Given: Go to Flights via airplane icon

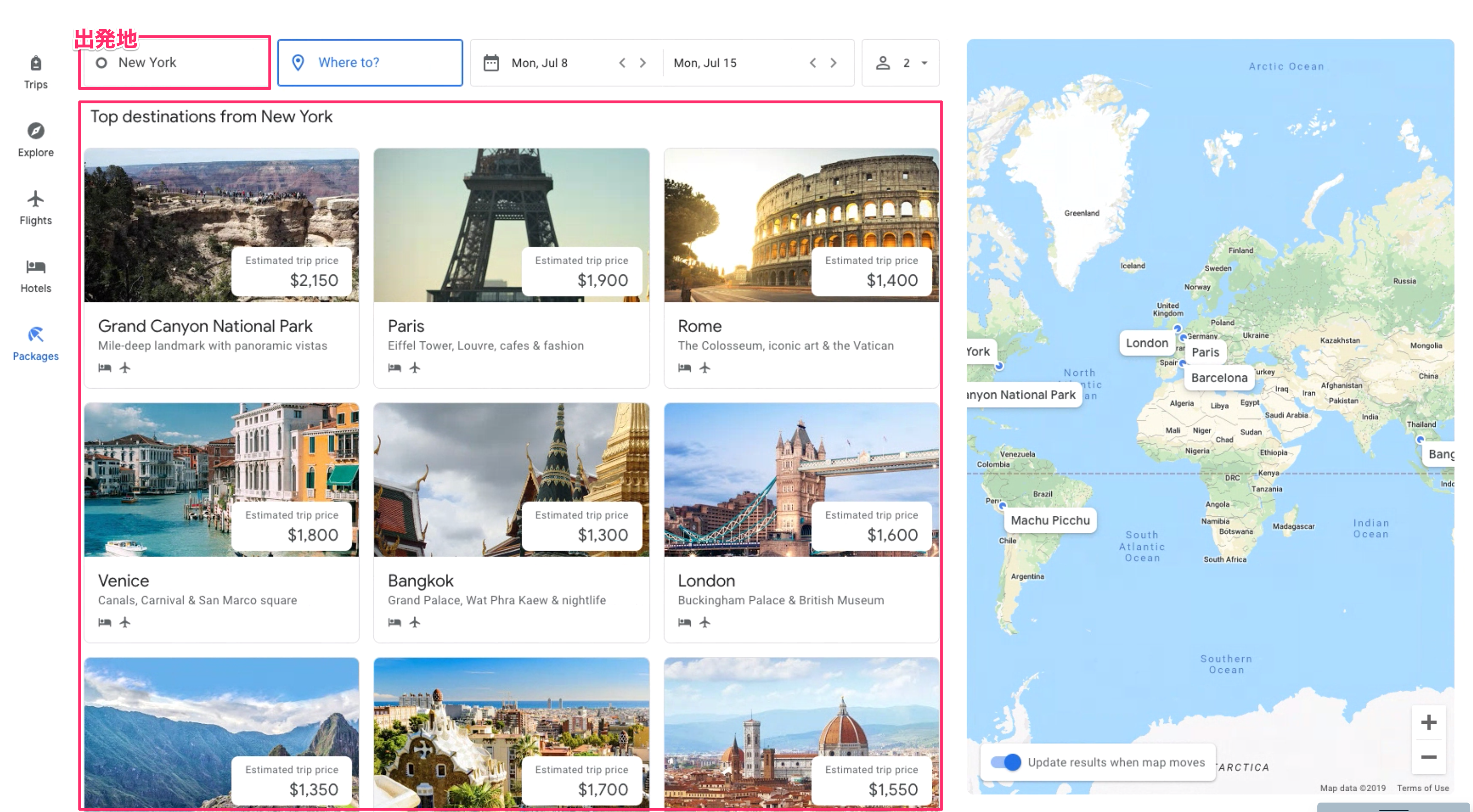Looking at the screenshot, I should click(35, 199).
